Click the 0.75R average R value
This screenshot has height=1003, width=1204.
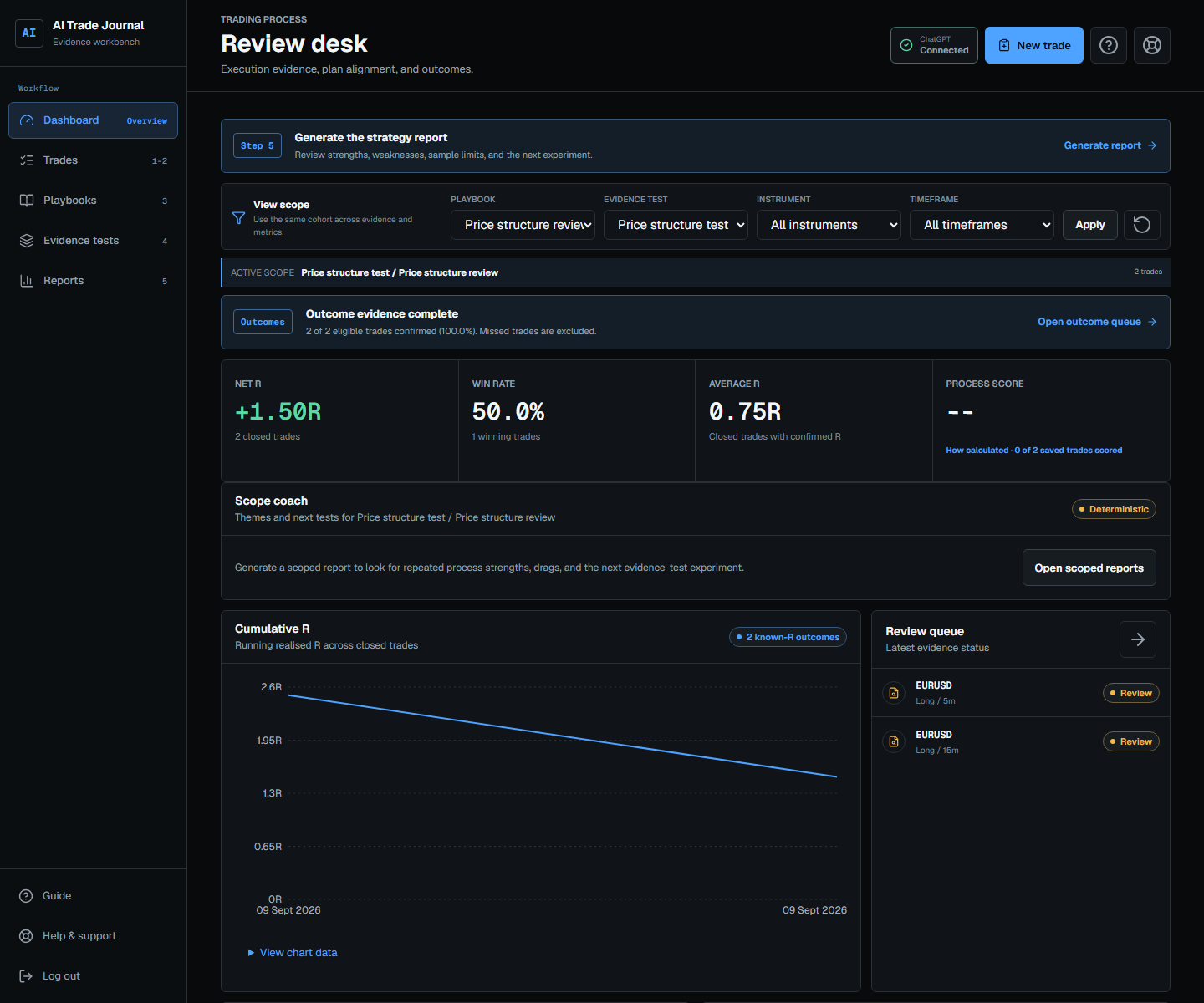tap(745, 412)
